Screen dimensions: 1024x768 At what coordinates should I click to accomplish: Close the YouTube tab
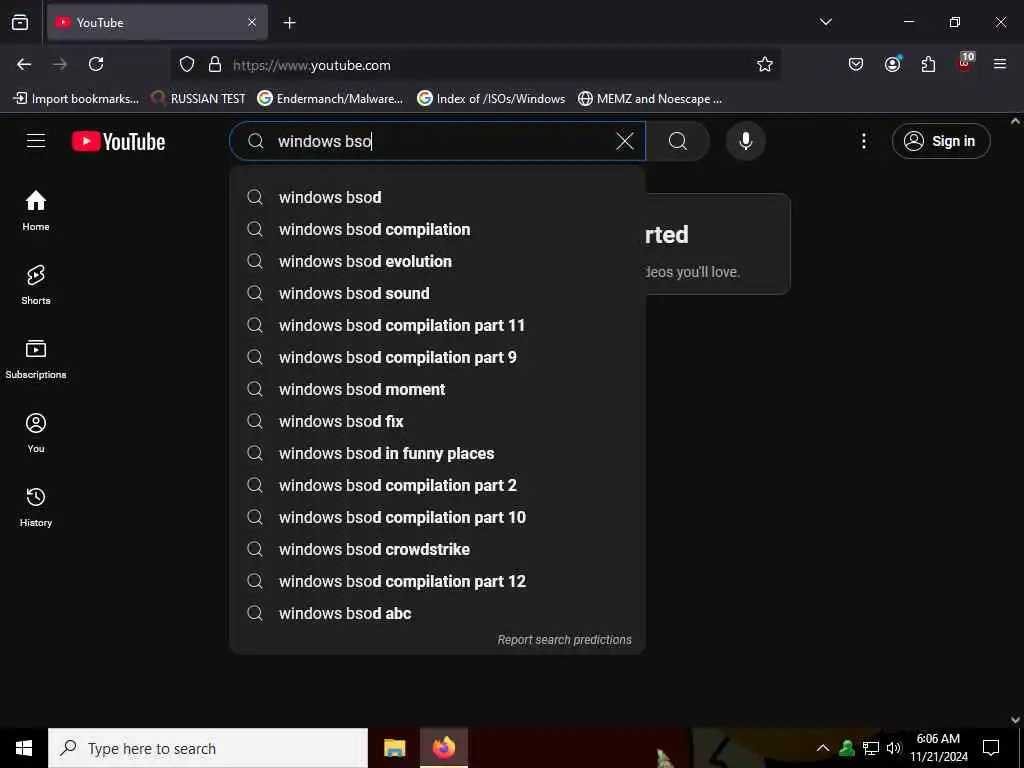click(252, 23)
